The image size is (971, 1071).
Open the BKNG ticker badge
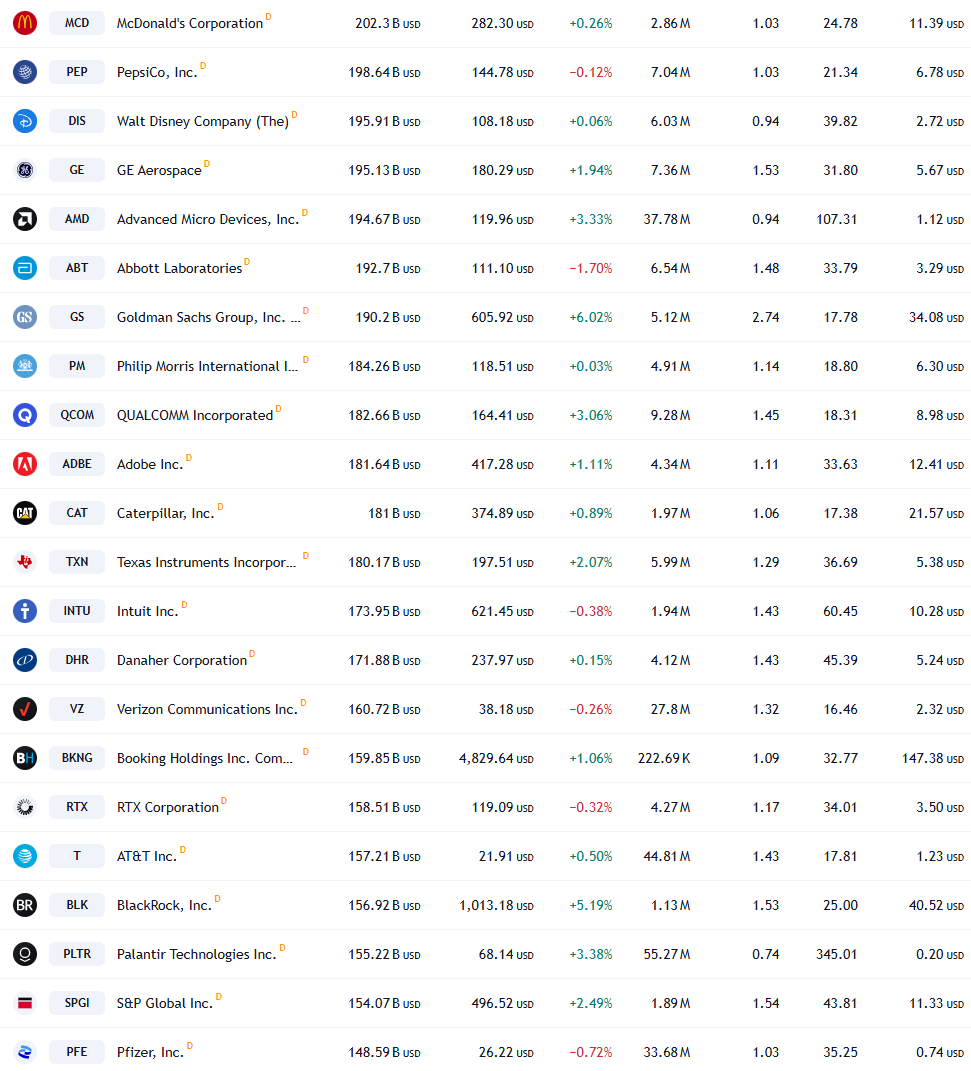(77, 758)
